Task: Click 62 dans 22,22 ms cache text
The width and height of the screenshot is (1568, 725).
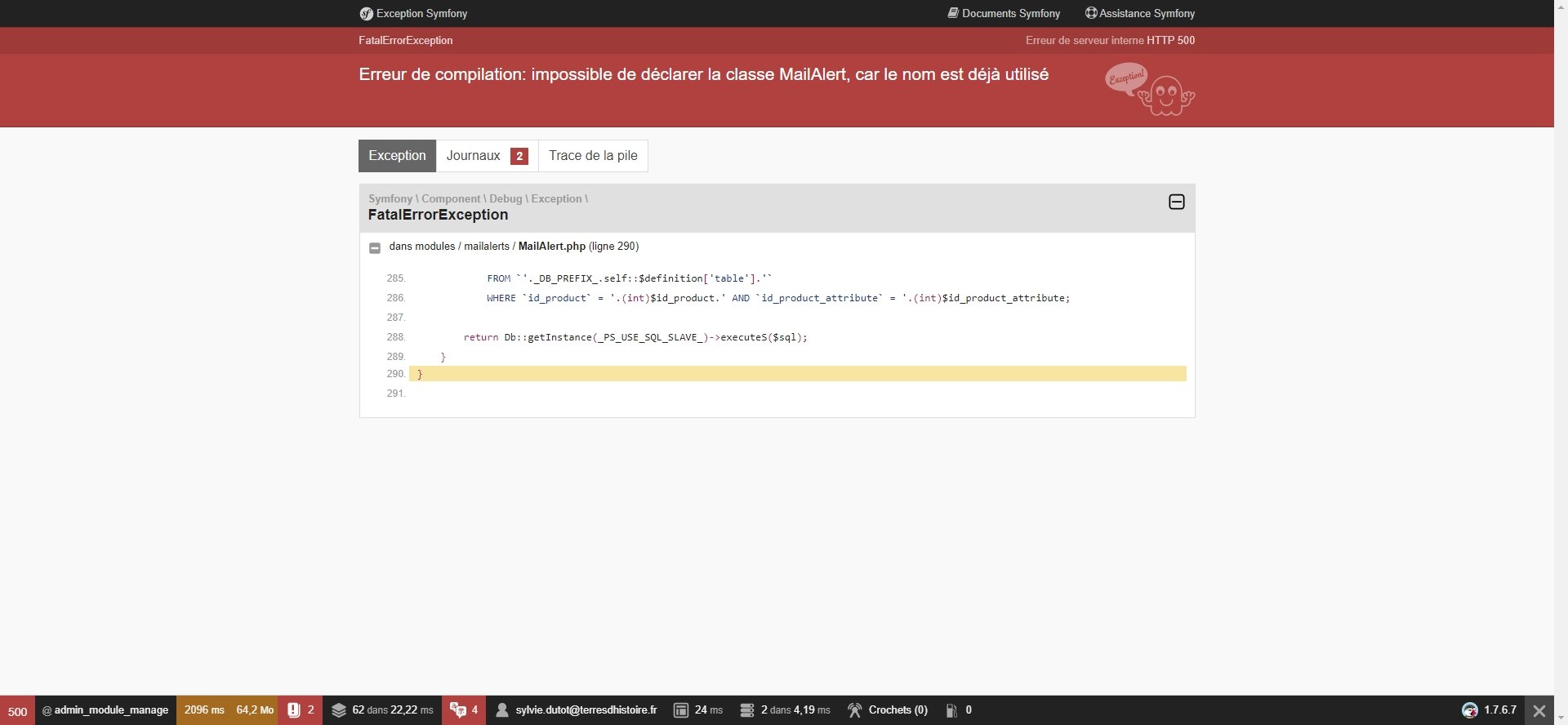Action: 393,710
